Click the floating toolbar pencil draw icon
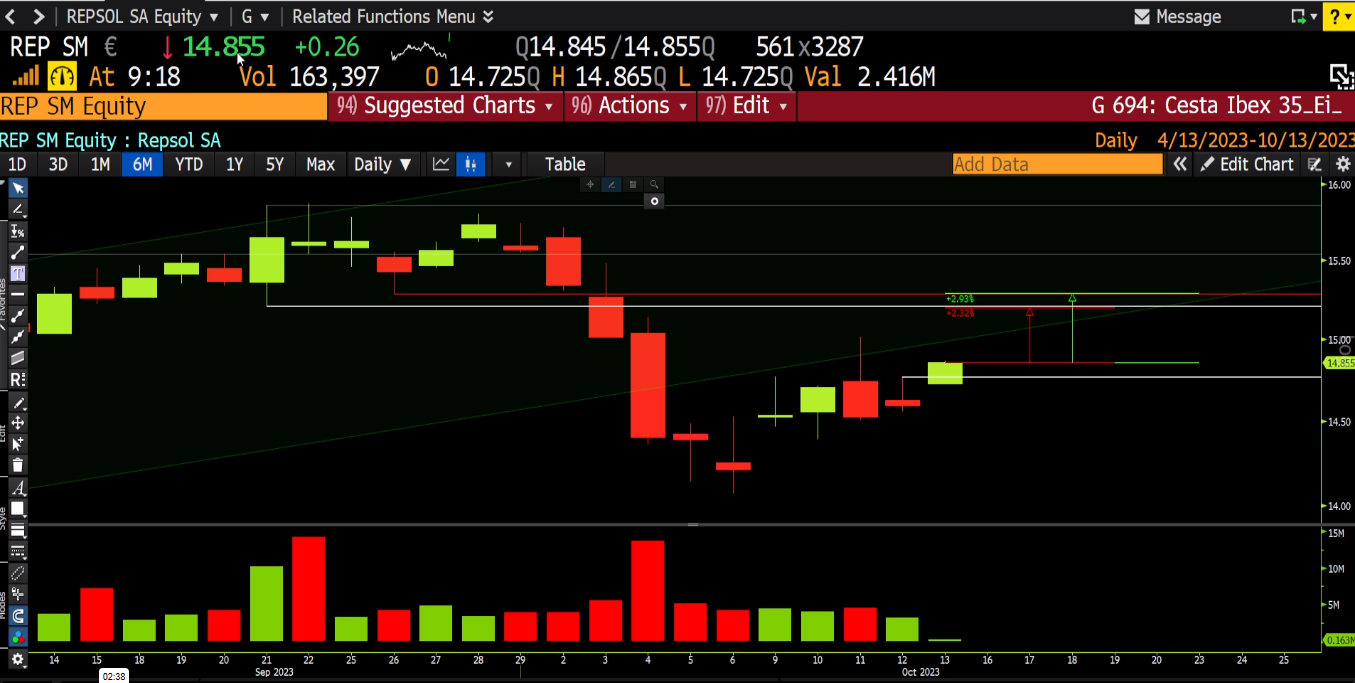1355x683 pixels. point(612,184)
